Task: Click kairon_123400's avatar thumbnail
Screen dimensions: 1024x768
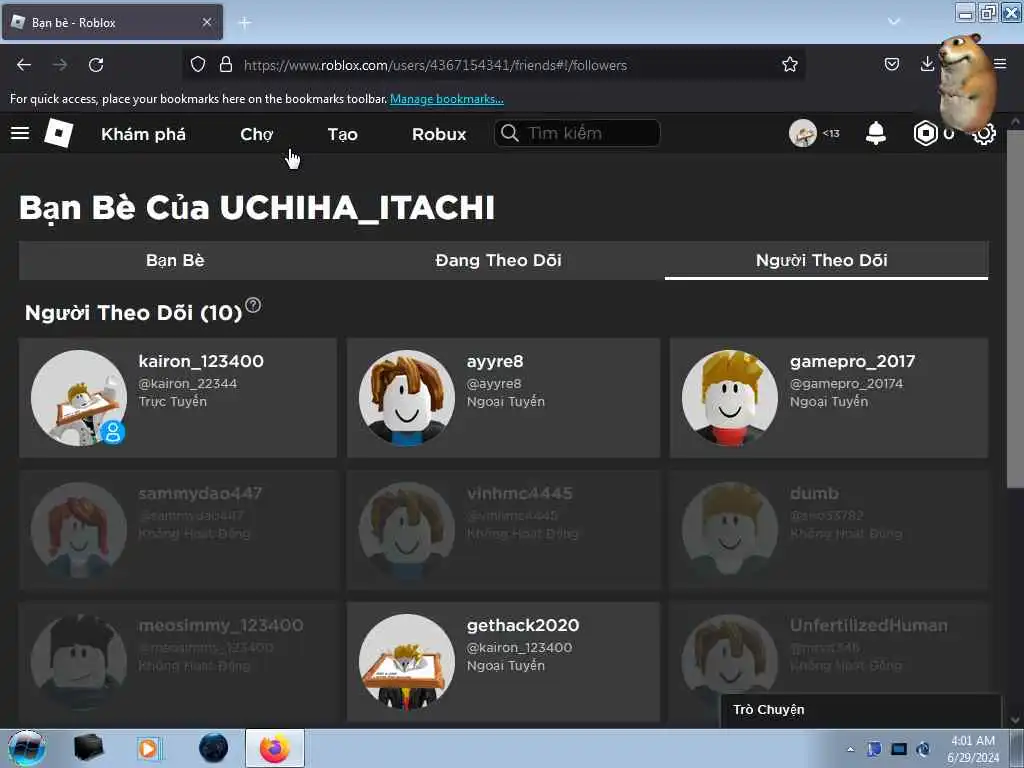Action: coord(78,398)
